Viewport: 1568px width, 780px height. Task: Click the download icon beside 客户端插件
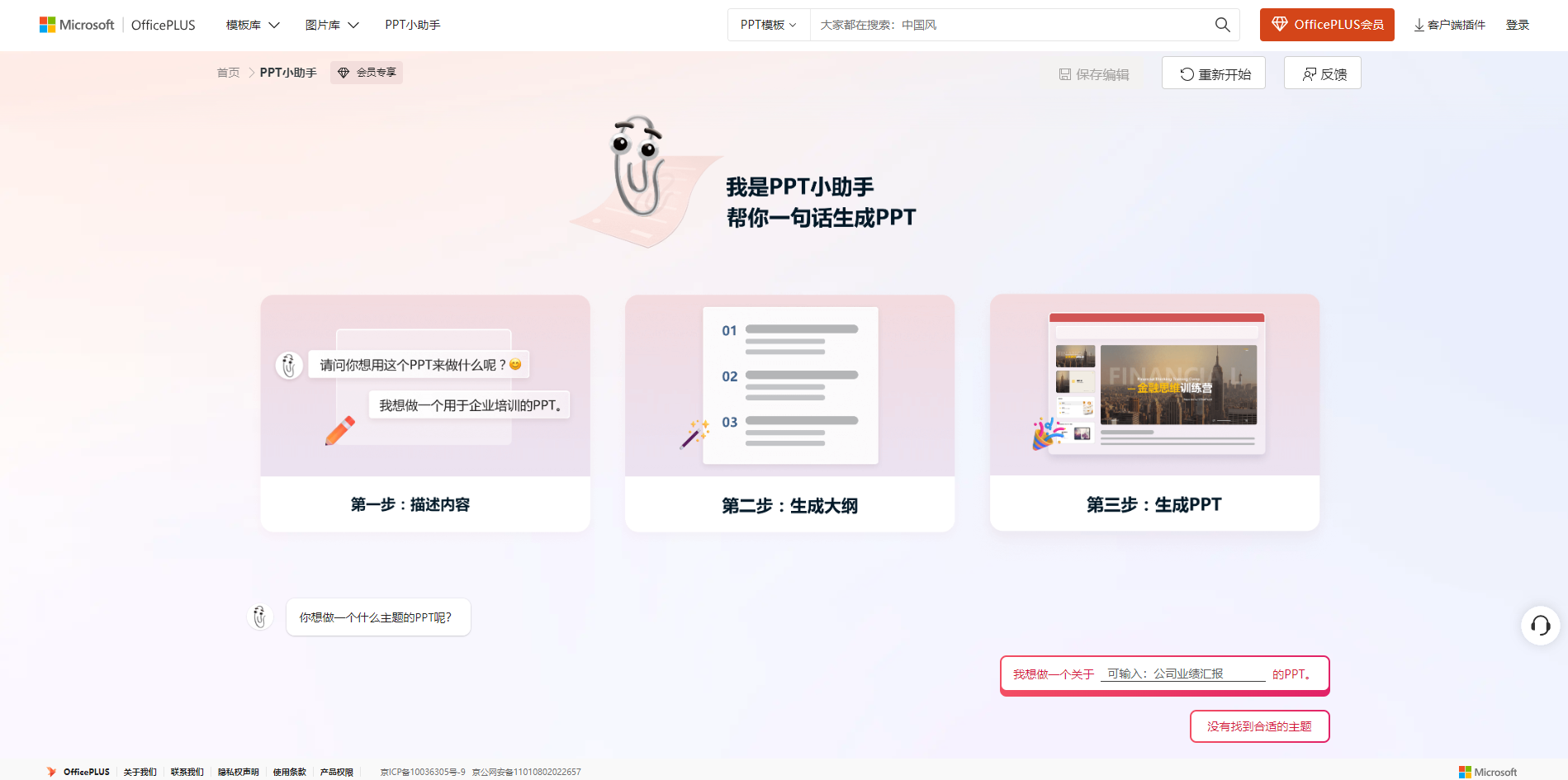pyautogui.click(x=1417, y=25)
